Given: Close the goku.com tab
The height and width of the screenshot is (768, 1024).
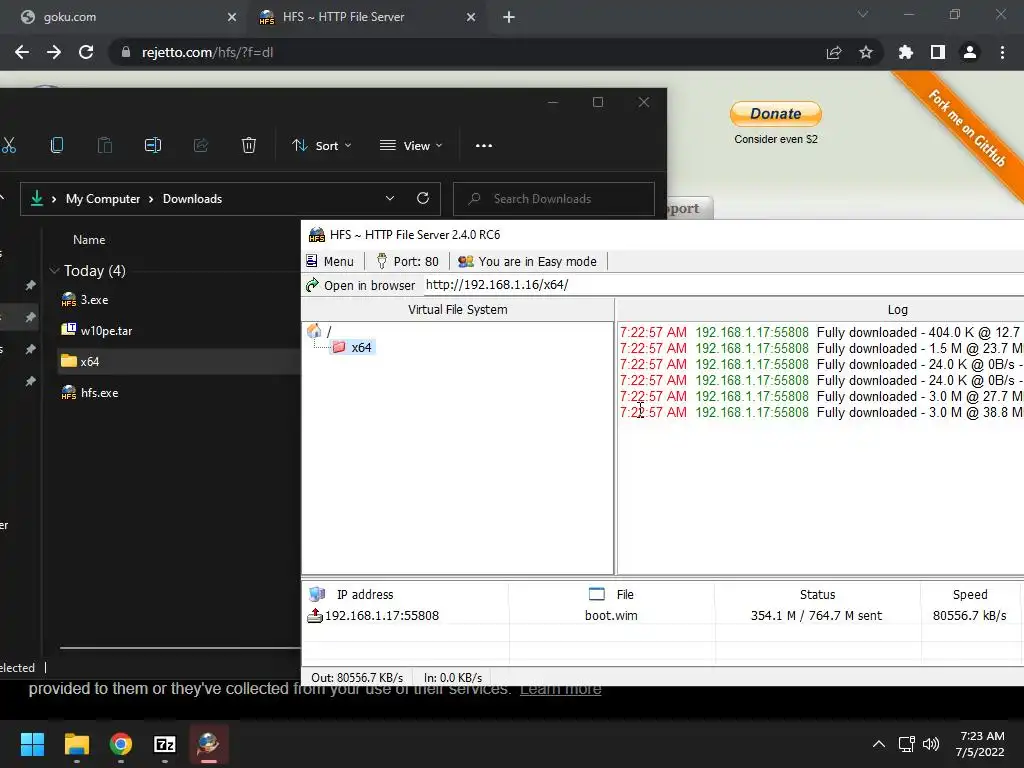Looking at the screenshot, I should coord(231,18).
